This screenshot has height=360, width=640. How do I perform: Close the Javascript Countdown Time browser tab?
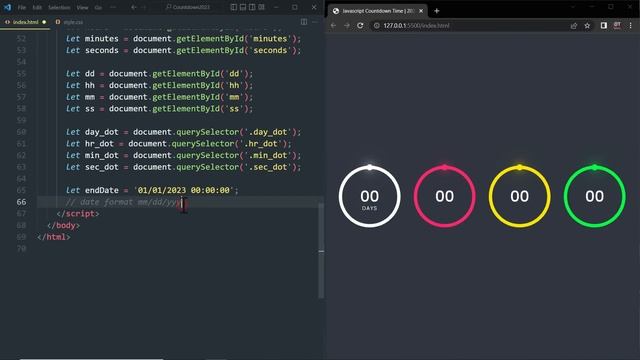pos(421,11)
